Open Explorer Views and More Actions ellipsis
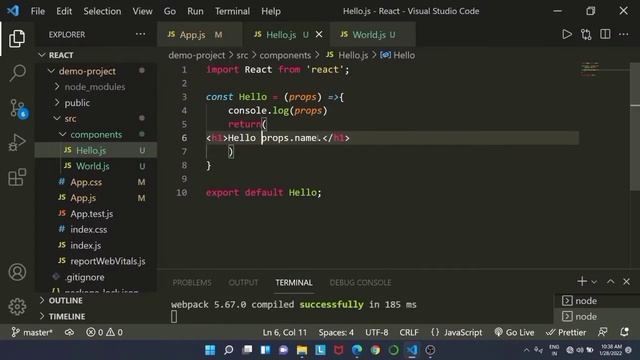Viewport: 640px width, 360px height. tap(140, 34)
